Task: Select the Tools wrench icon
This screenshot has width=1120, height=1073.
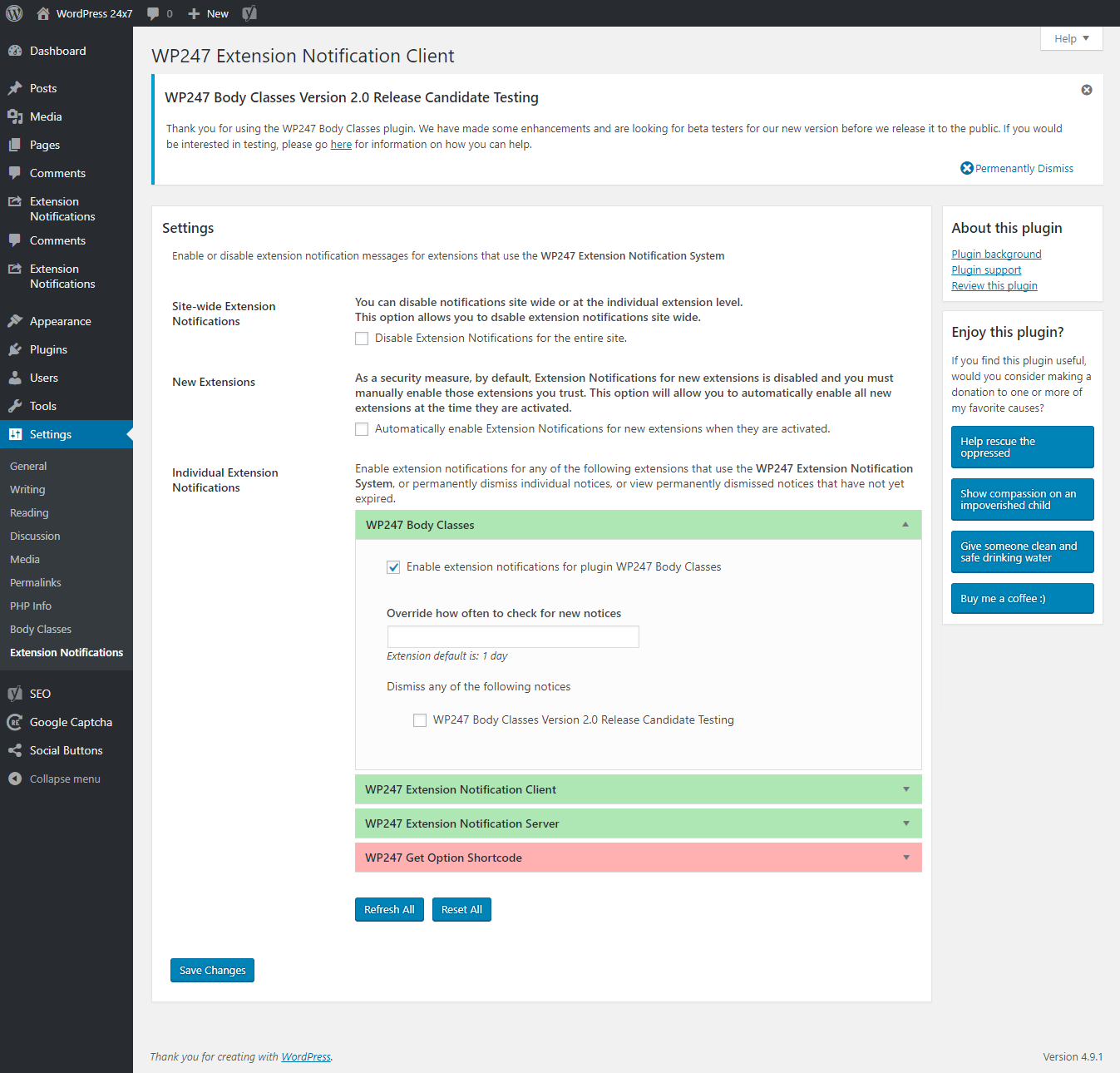Action: click(15, 406)
